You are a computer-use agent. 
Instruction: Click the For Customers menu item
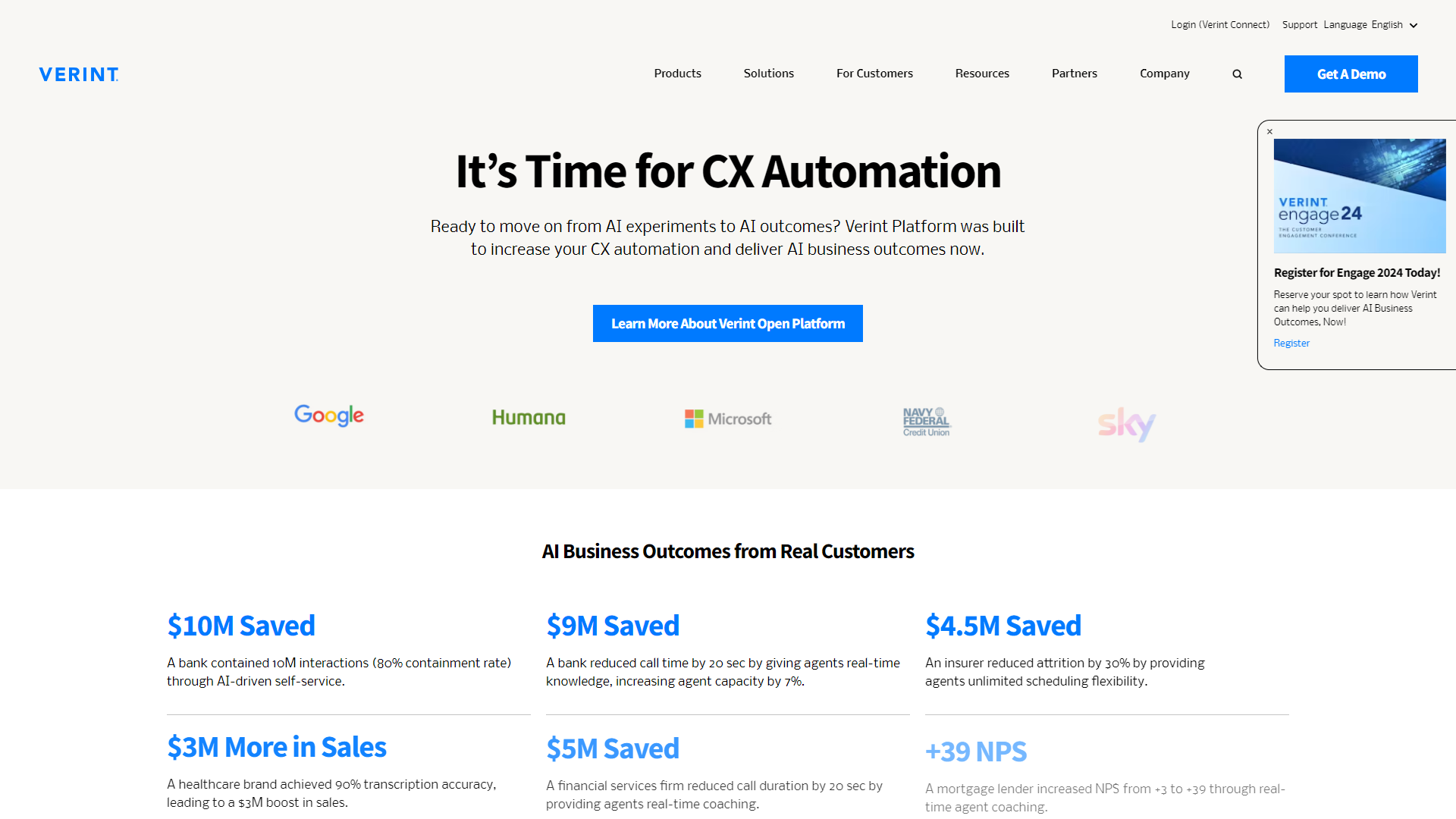pos(874,73)
